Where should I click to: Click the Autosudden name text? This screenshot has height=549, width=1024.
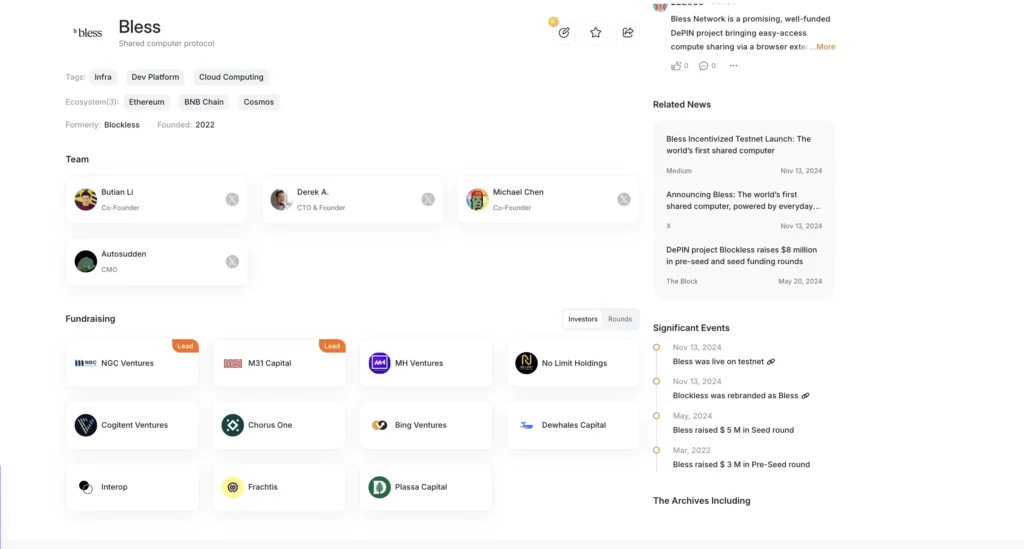coord(123,254)
